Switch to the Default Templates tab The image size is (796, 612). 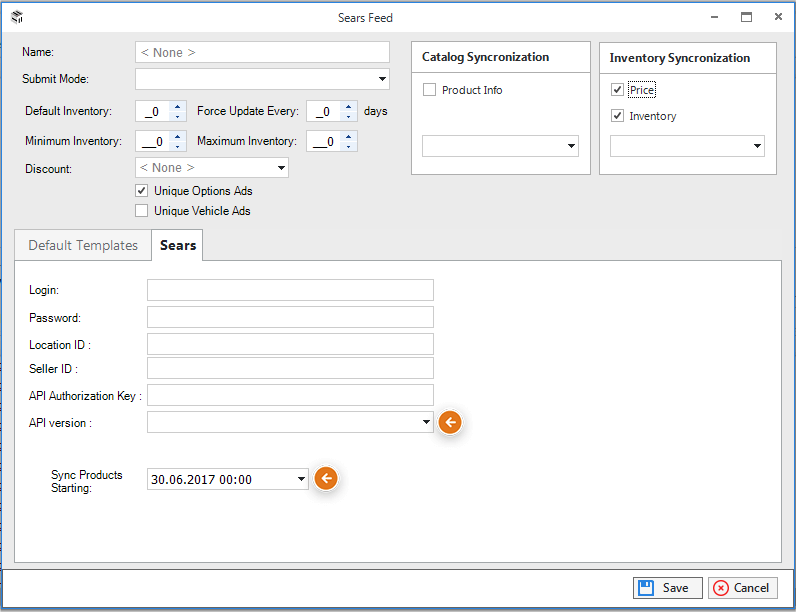pyautogui.click(x=83, y=246)
